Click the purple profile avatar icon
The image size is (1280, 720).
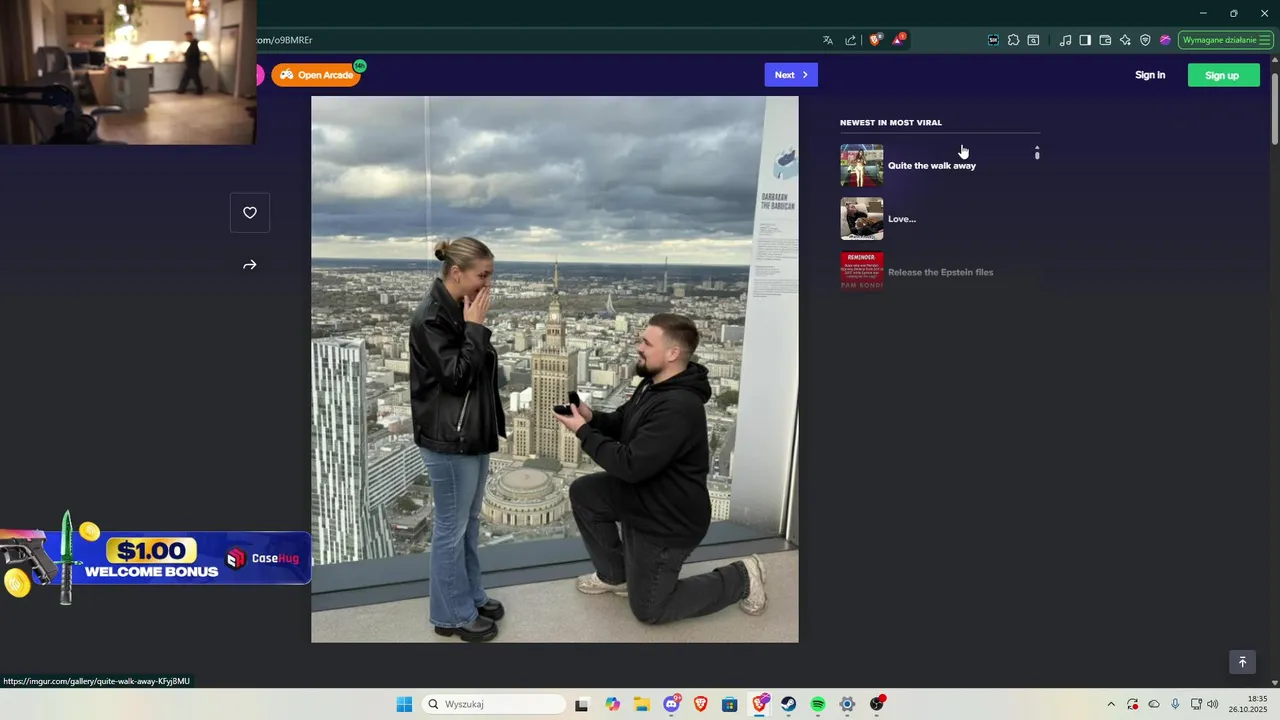tap(1165, 40)
